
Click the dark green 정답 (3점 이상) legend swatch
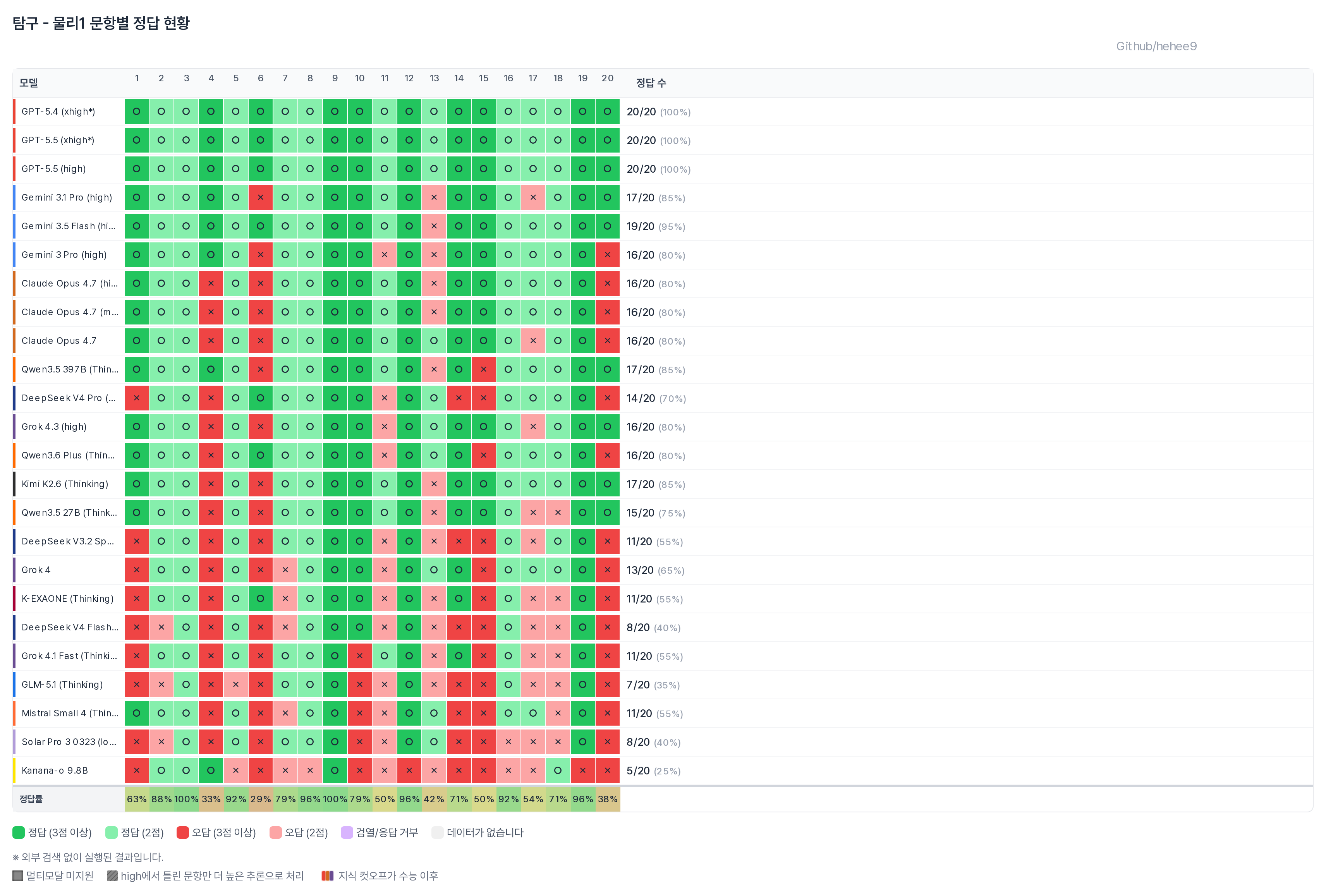click(18, 832)
